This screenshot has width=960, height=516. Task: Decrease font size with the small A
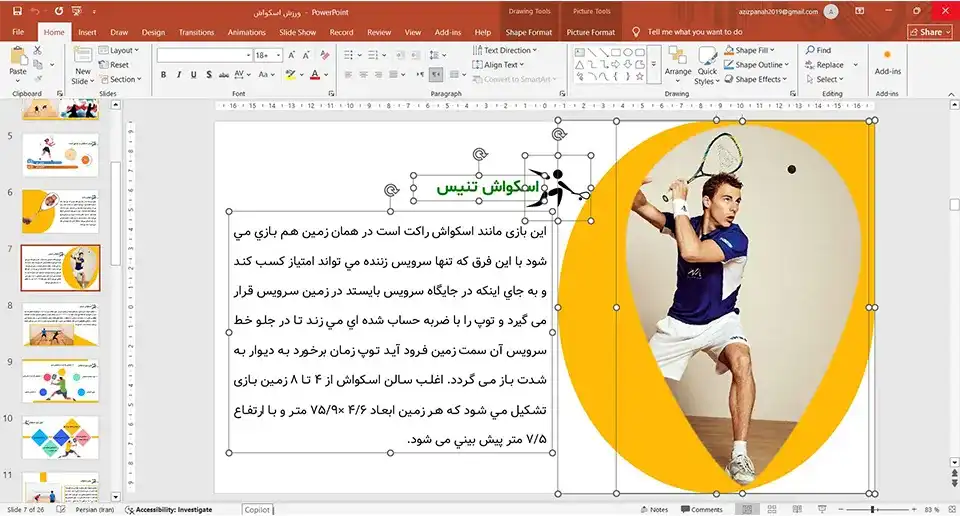click(x=306, y=55)
